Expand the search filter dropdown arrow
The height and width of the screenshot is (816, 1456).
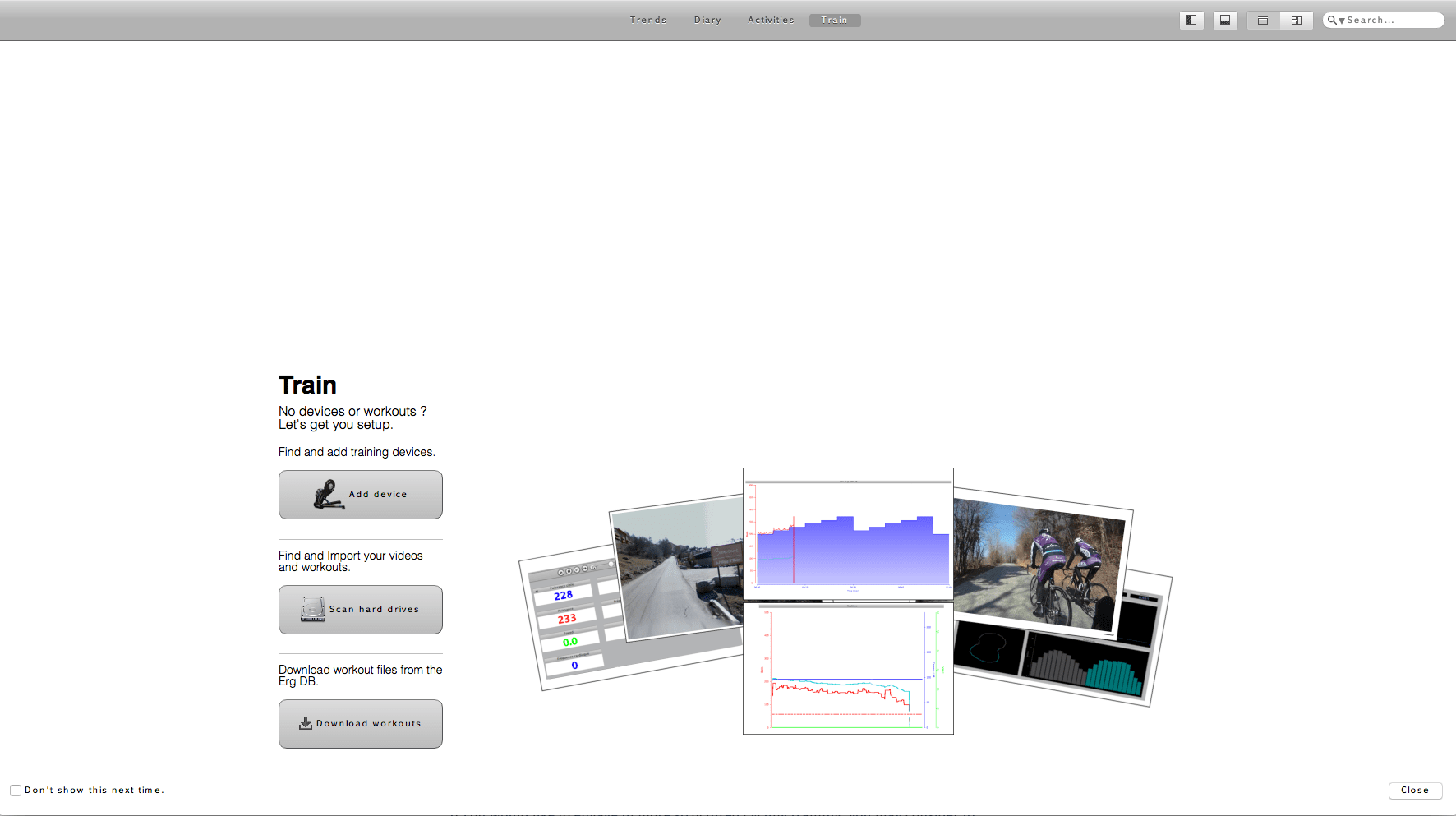pyautogui.click(x=1341, y=21)
